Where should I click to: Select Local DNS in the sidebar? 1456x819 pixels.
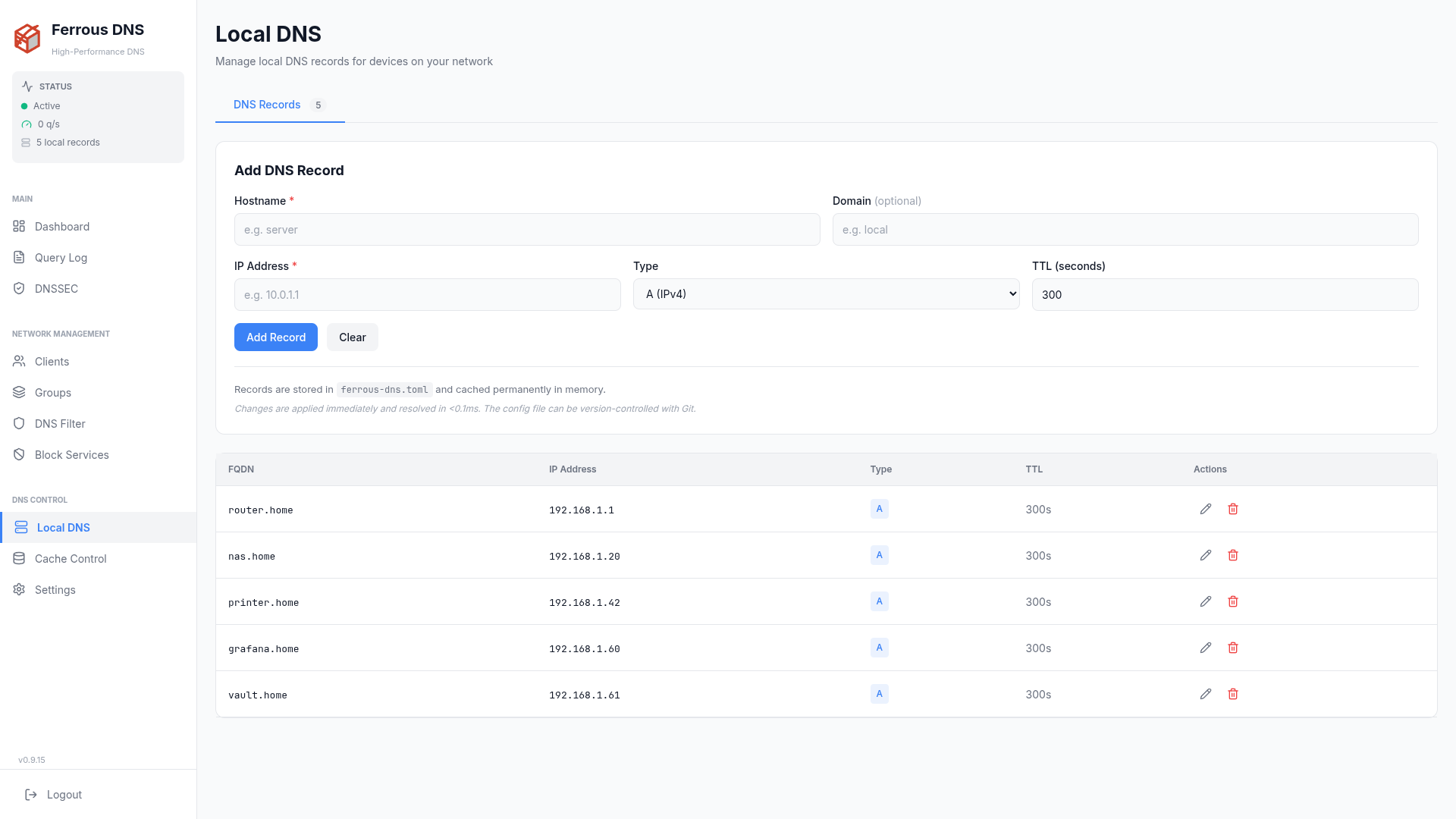(98, 527)
